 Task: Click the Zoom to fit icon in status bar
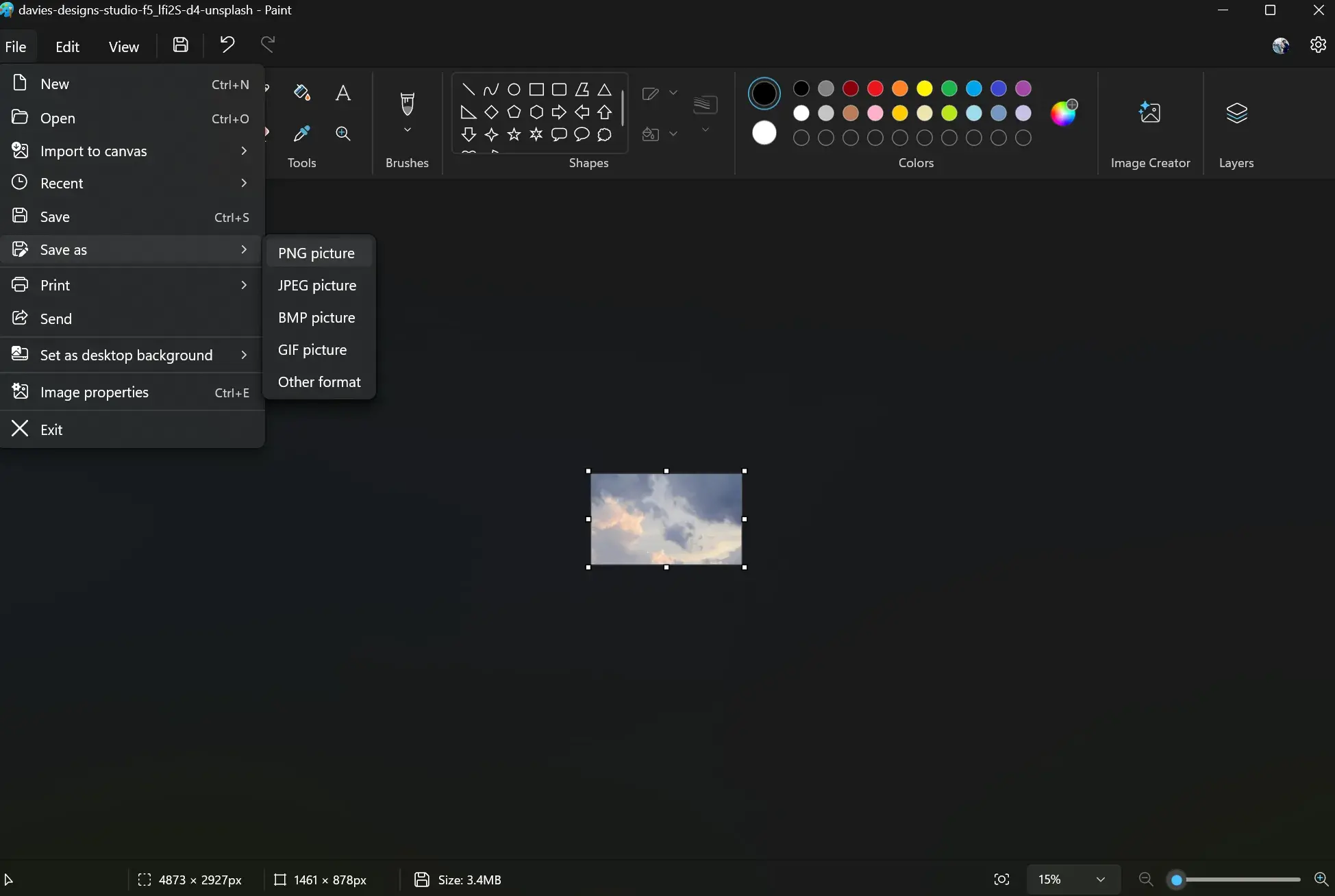tap(1001, 880)
